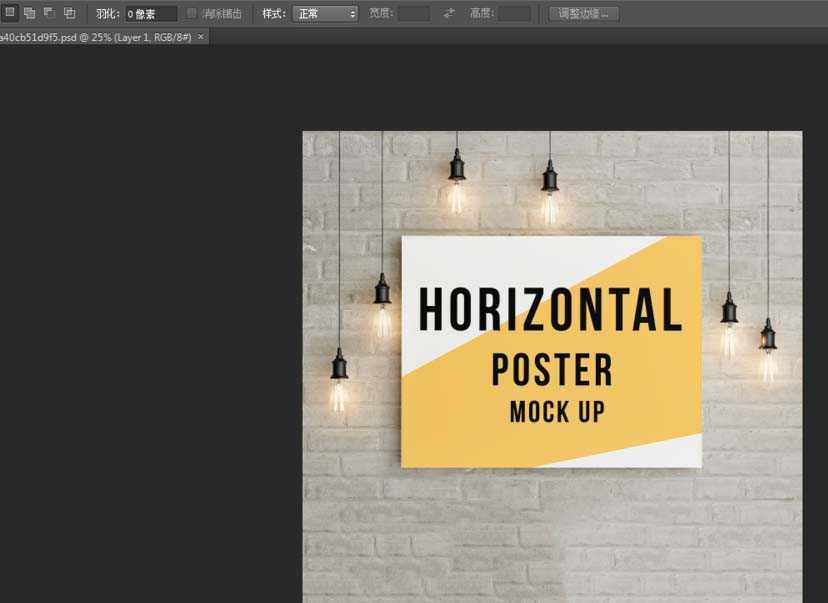Click the 宽度 width input field
The image size is (828, 603).
point(413,14)
